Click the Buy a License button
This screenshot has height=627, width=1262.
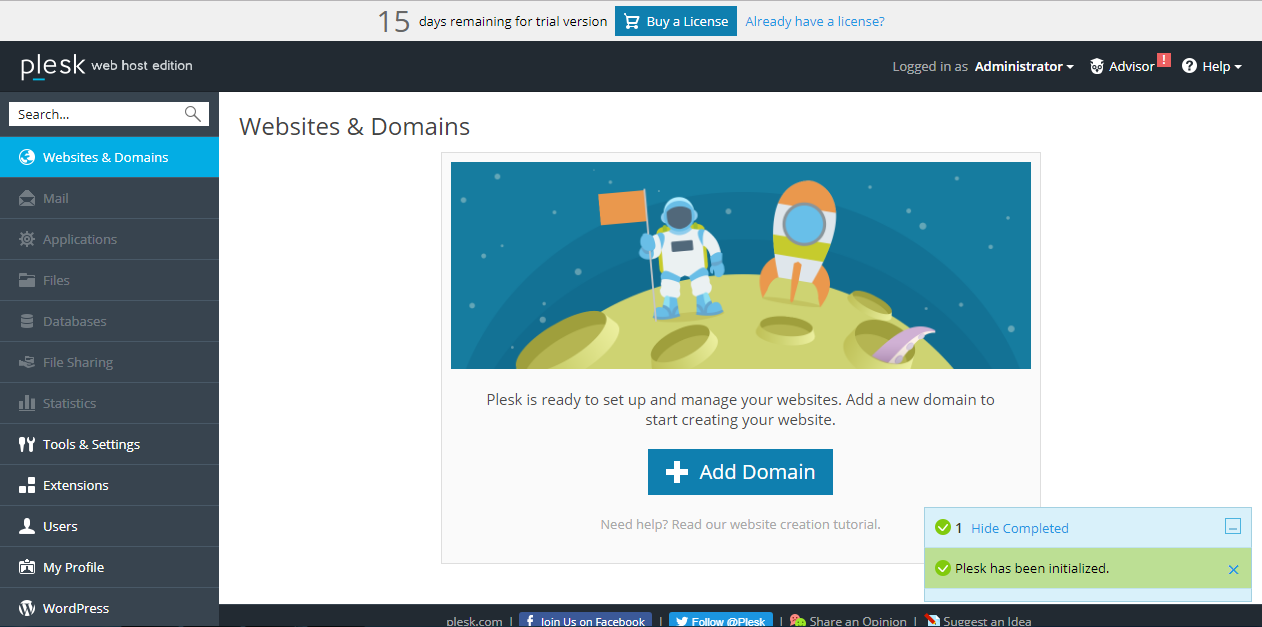point(676,21)
